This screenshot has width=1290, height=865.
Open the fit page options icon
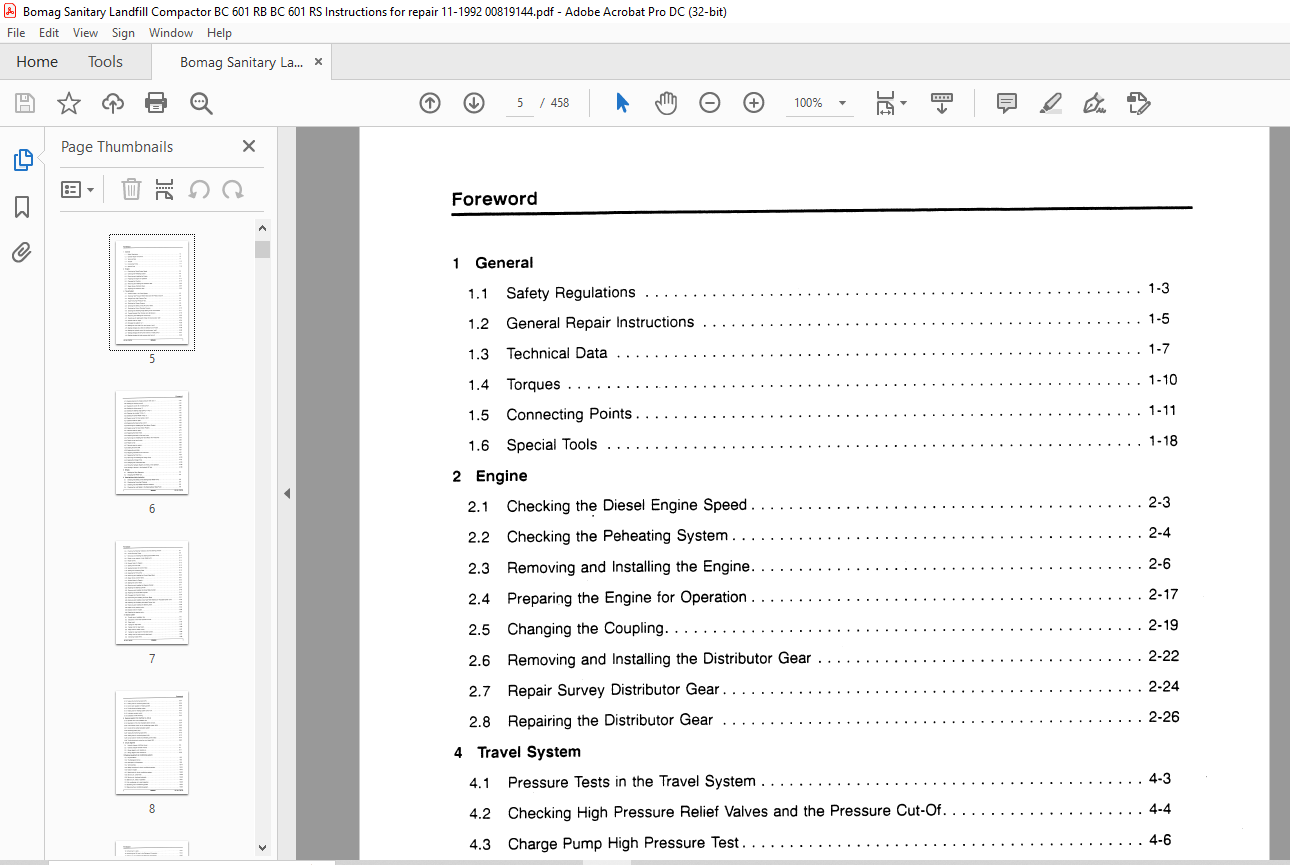(890, 103)
